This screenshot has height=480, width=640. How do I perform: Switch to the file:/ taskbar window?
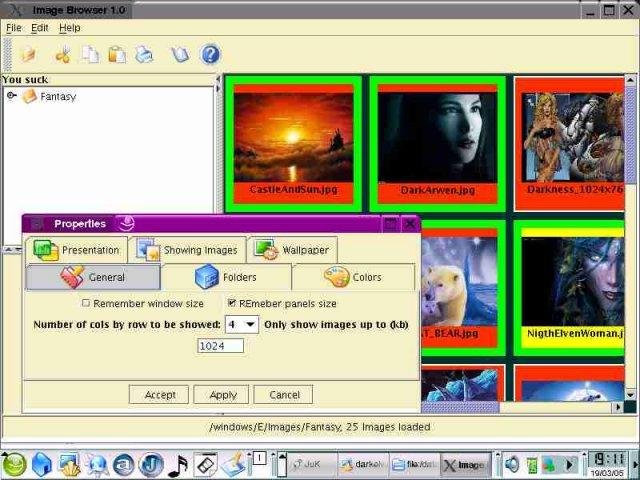[x=415, y=464]
